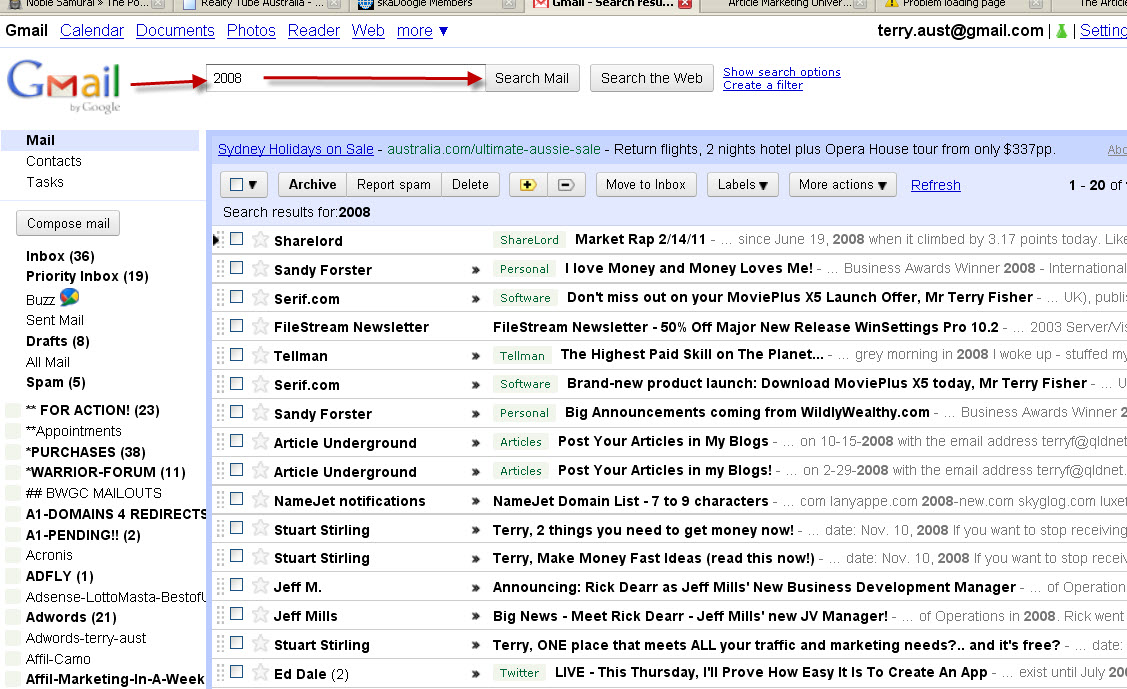Click importance marker on Sandy Forster's first email
The image size is (1127, 689).
pos(476,270)
